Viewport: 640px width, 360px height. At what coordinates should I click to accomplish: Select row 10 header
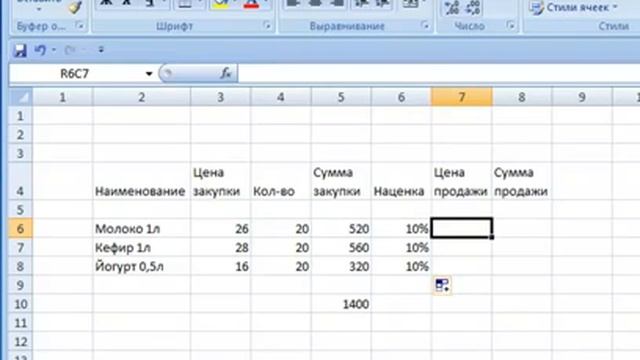coord(20,304)
